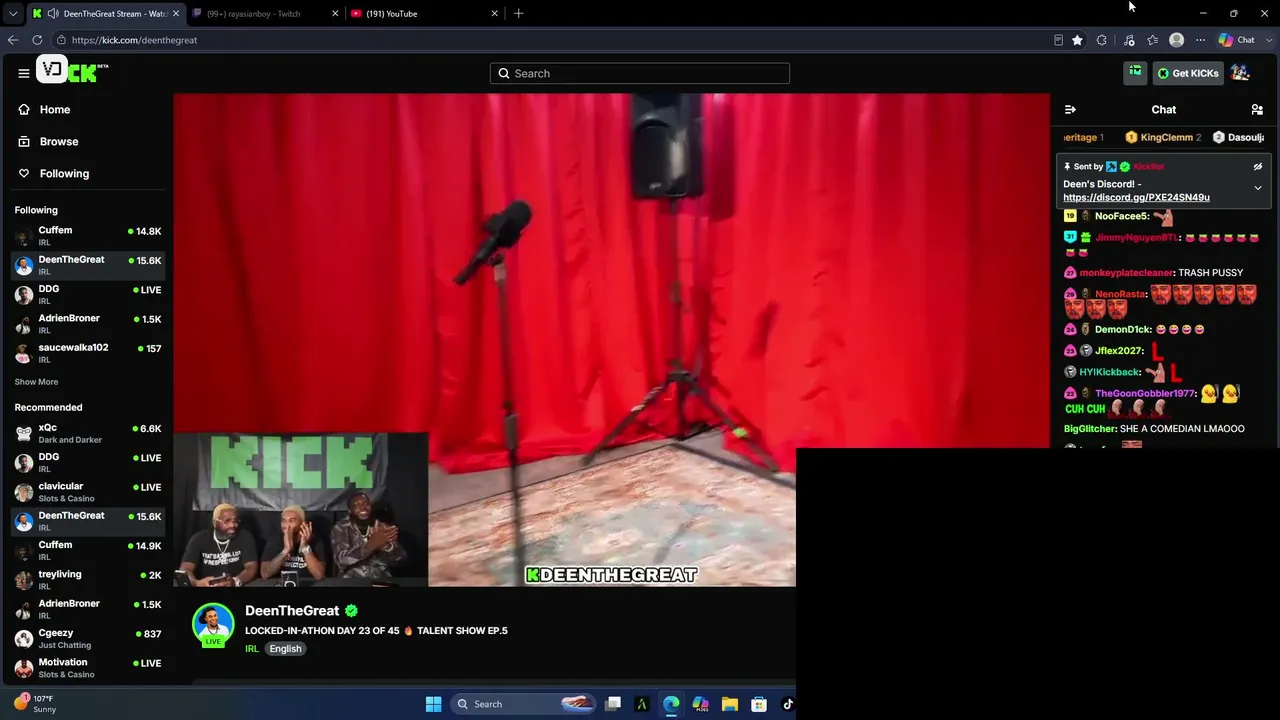Open saucewalka102 channel in Following list
The height and width of the screenshot is (720, 1280).
87,353
